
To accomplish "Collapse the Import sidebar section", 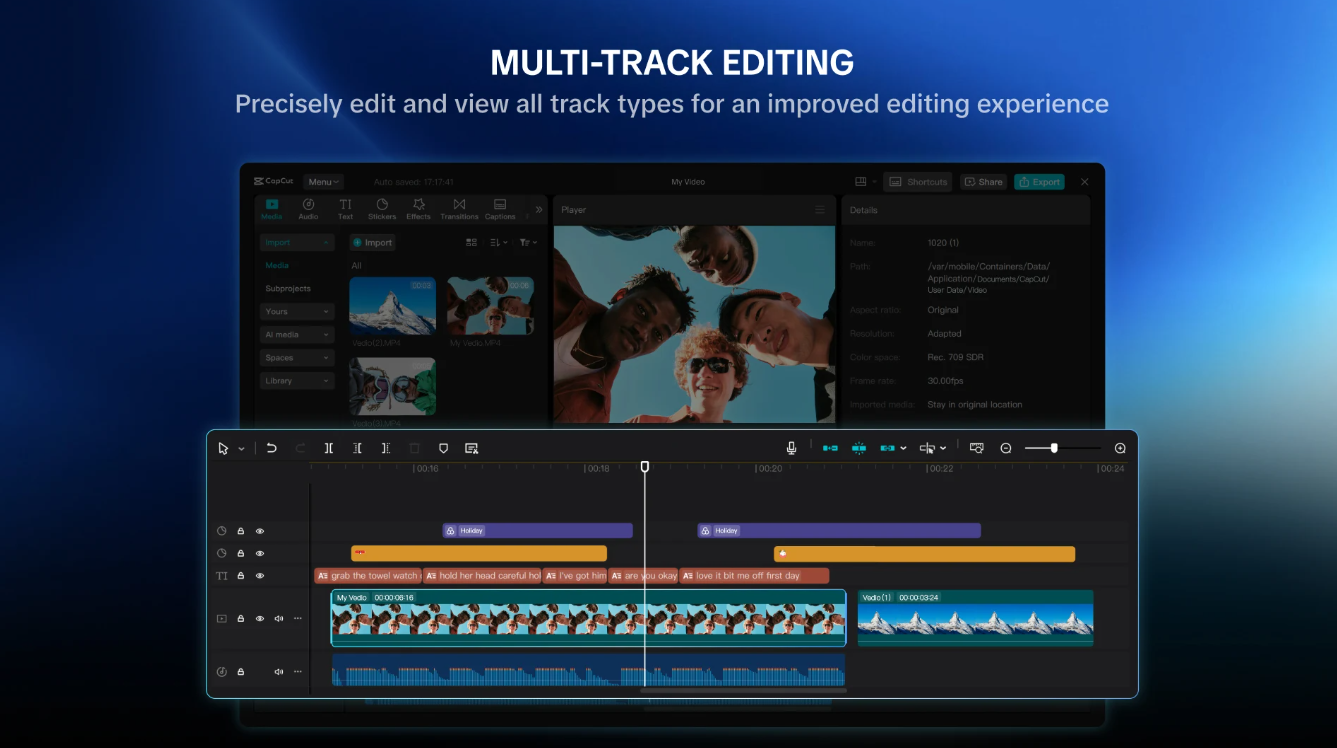I will 297,242.
